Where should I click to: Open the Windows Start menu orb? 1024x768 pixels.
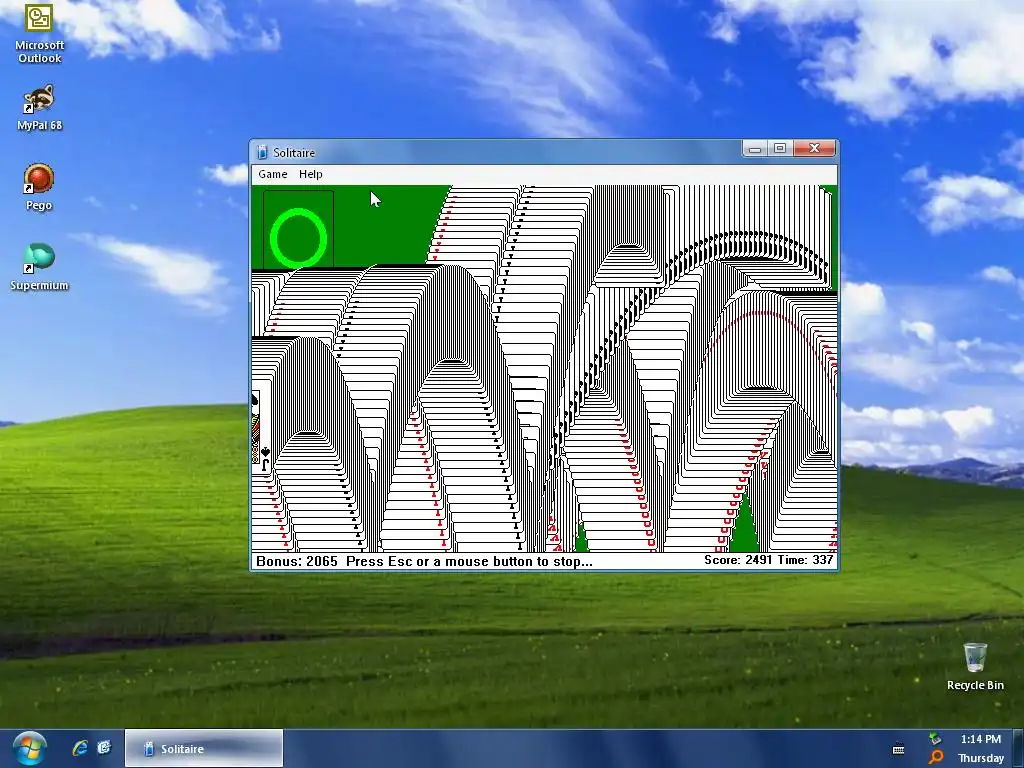29,748
